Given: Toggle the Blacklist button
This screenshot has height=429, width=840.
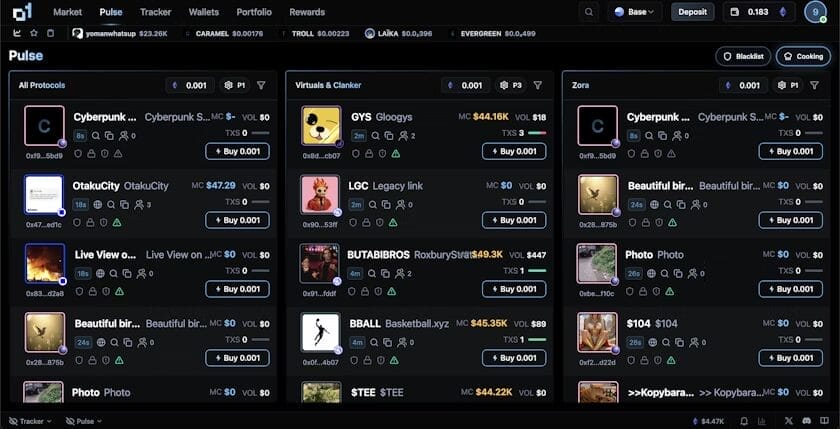Looking at the screenshot, I should tap(743, 56).
